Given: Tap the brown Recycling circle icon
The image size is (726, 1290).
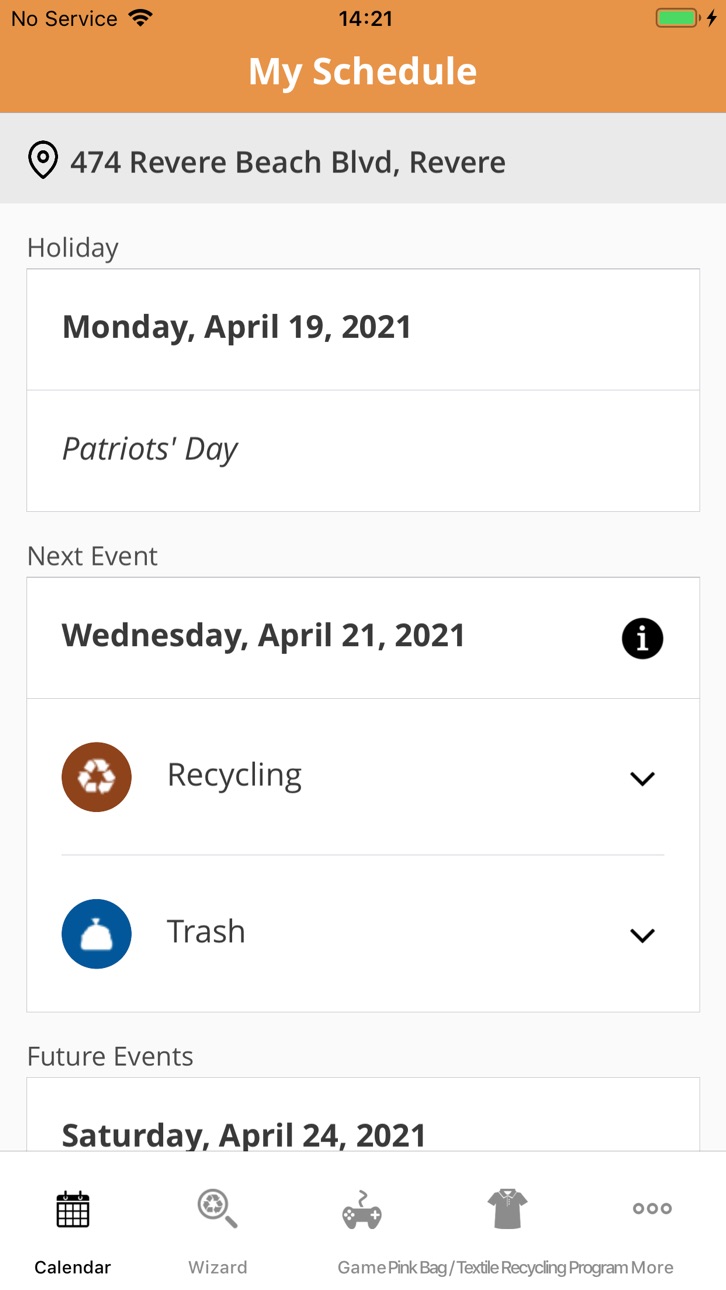Looking at the screenshot, I should 97,777.
